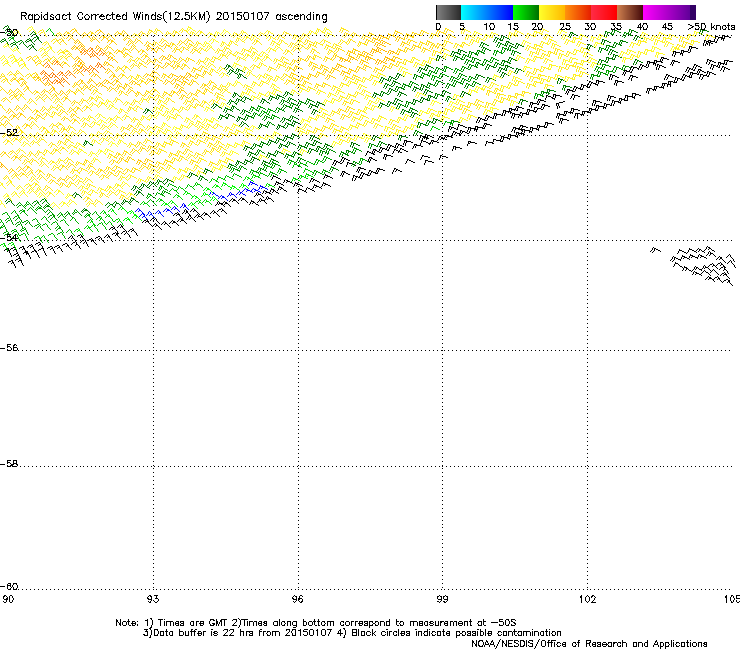Click the longitude label '99'
The height and width of the screenshot is (650, 740).
click(x=442, y=599)
